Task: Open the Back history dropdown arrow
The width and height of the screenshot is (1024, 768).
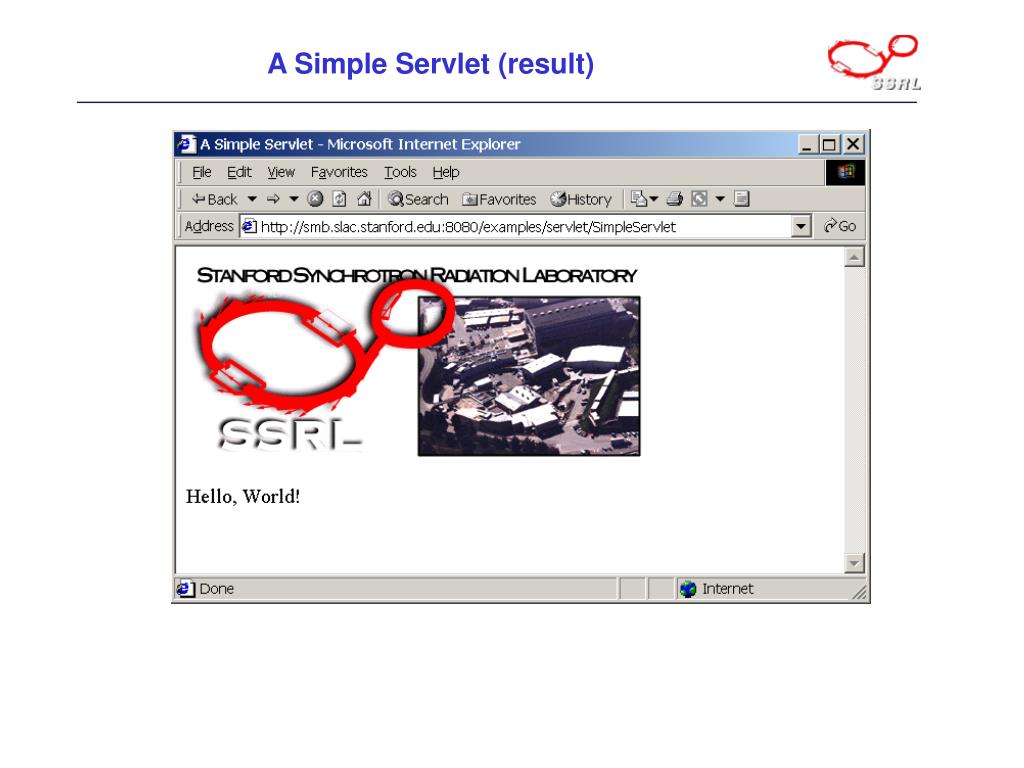Action: point(252,199)
